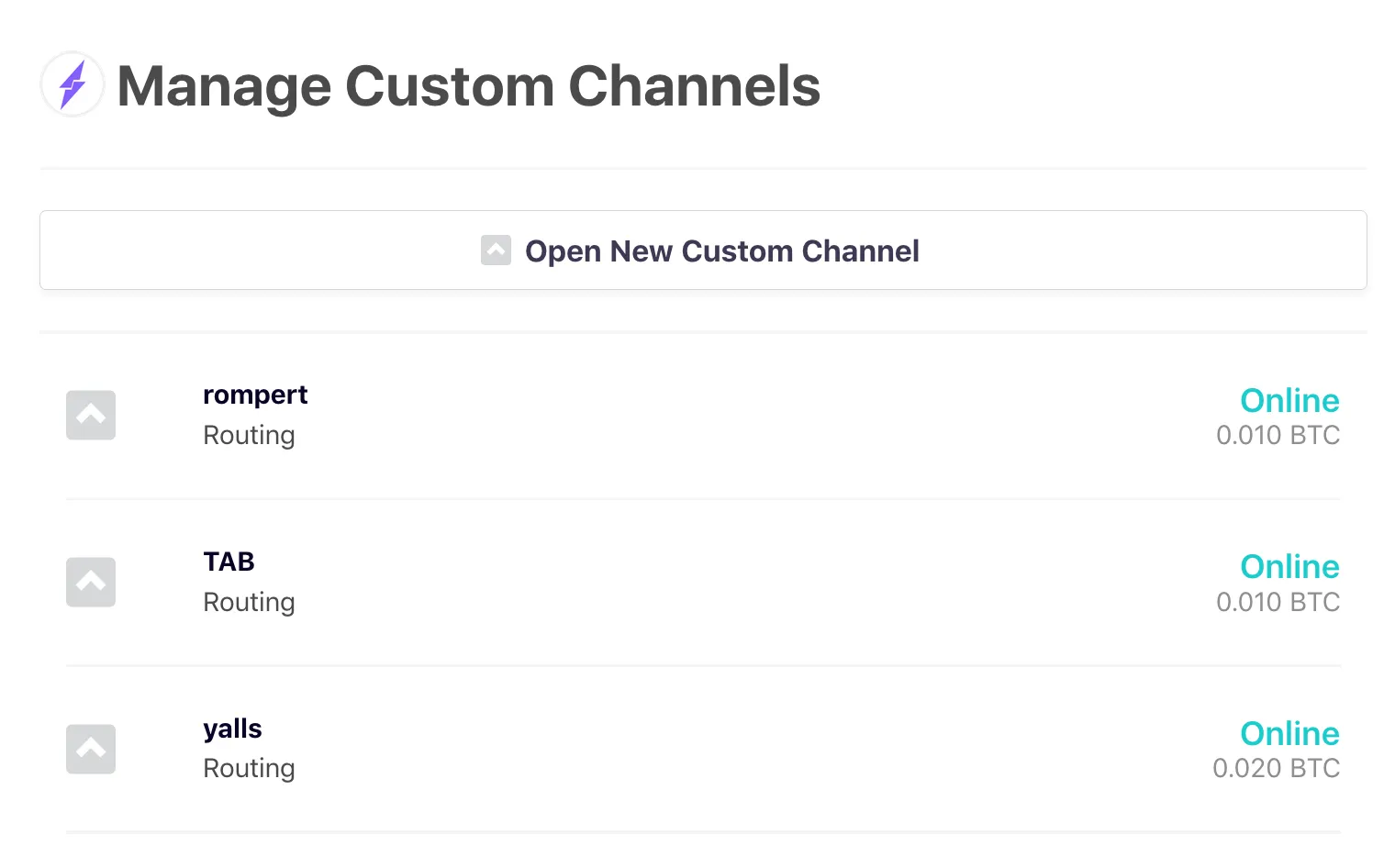Select the yalls channel name
Screen dimensions: 1395x868
(232, 729)
